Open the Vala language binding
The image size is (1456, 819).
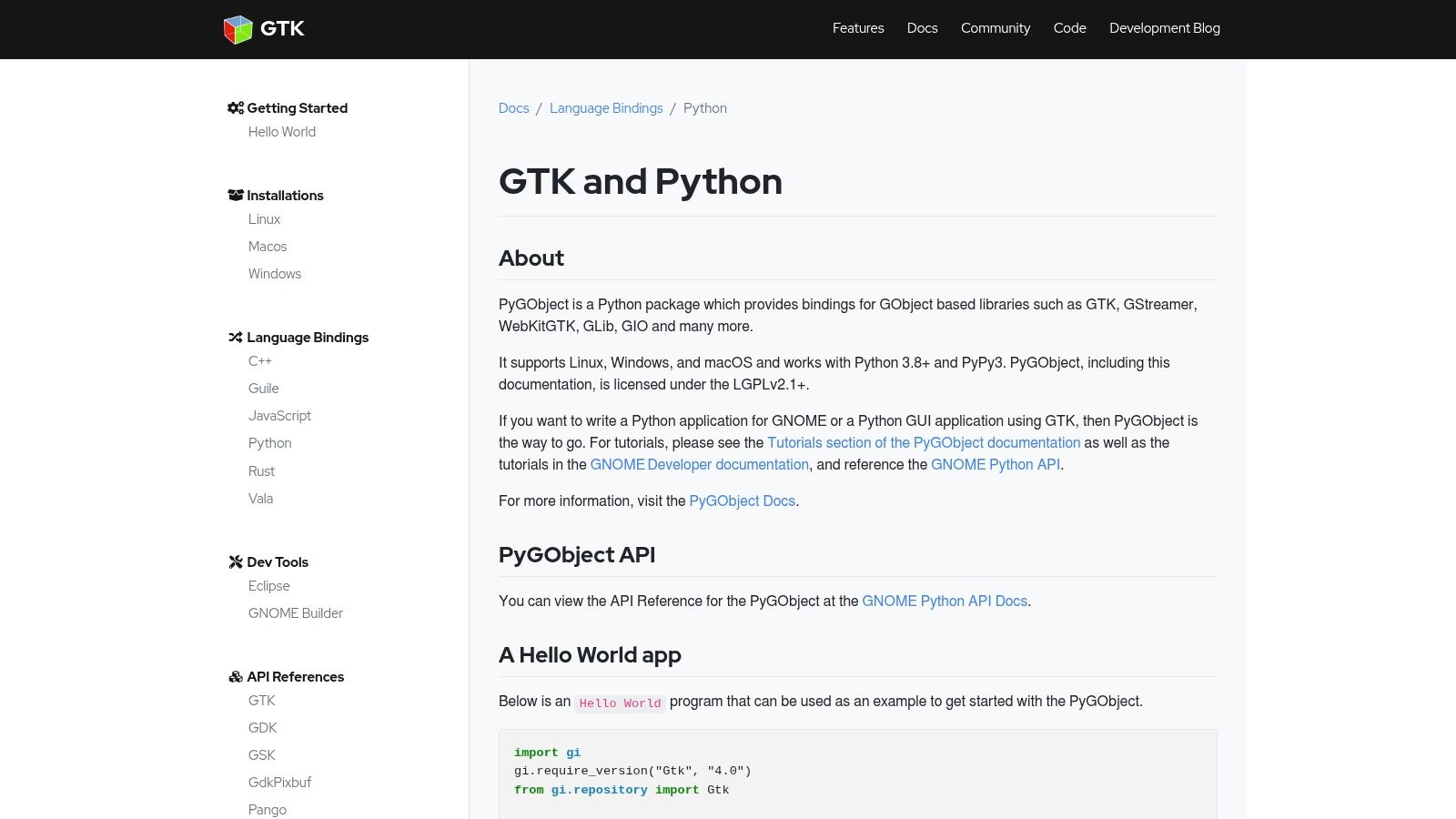pyautogui.click(x=260, y=499)
